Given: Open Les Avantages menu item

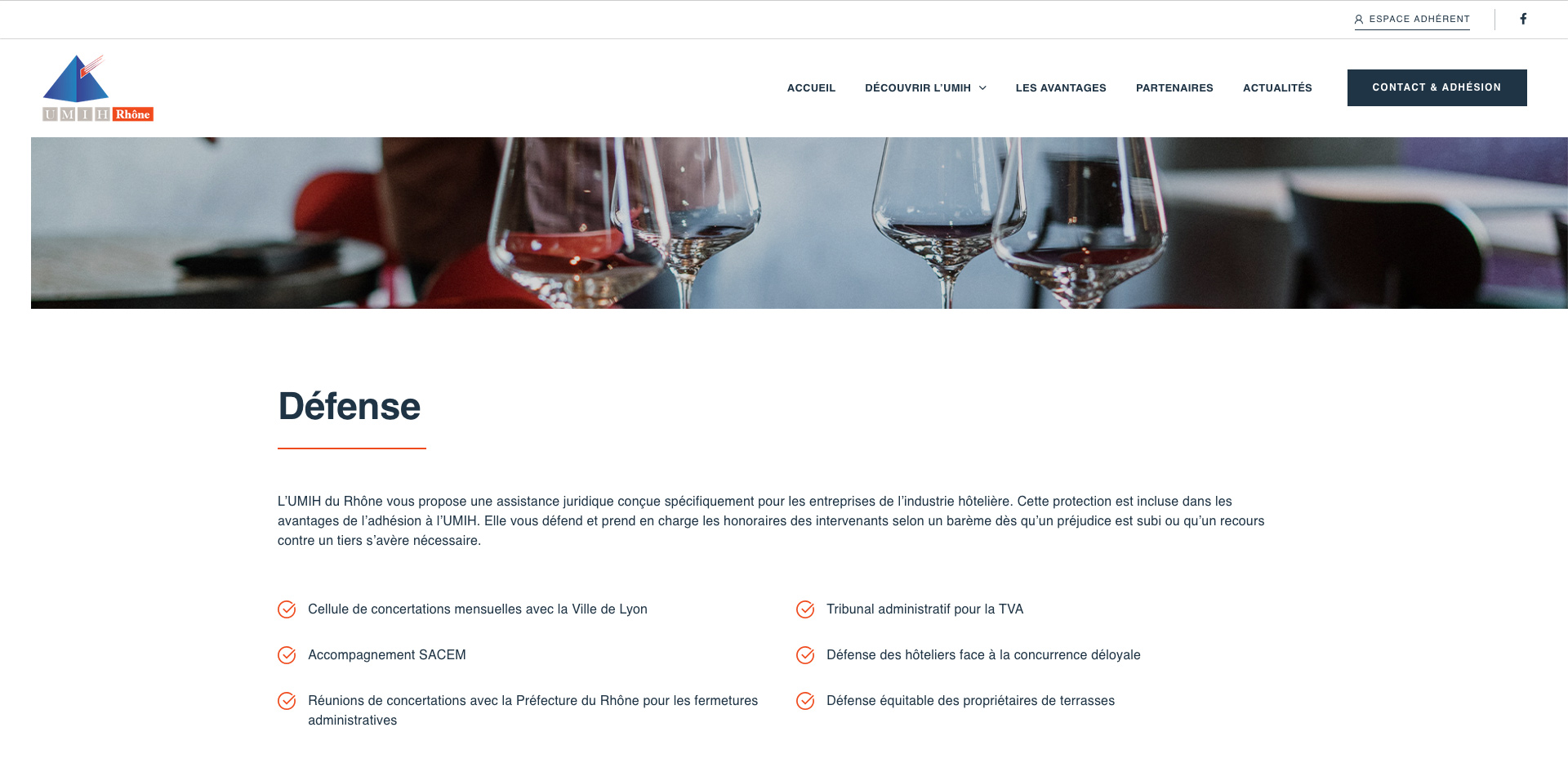Looking at the screenshot, I should point(1061,88).
